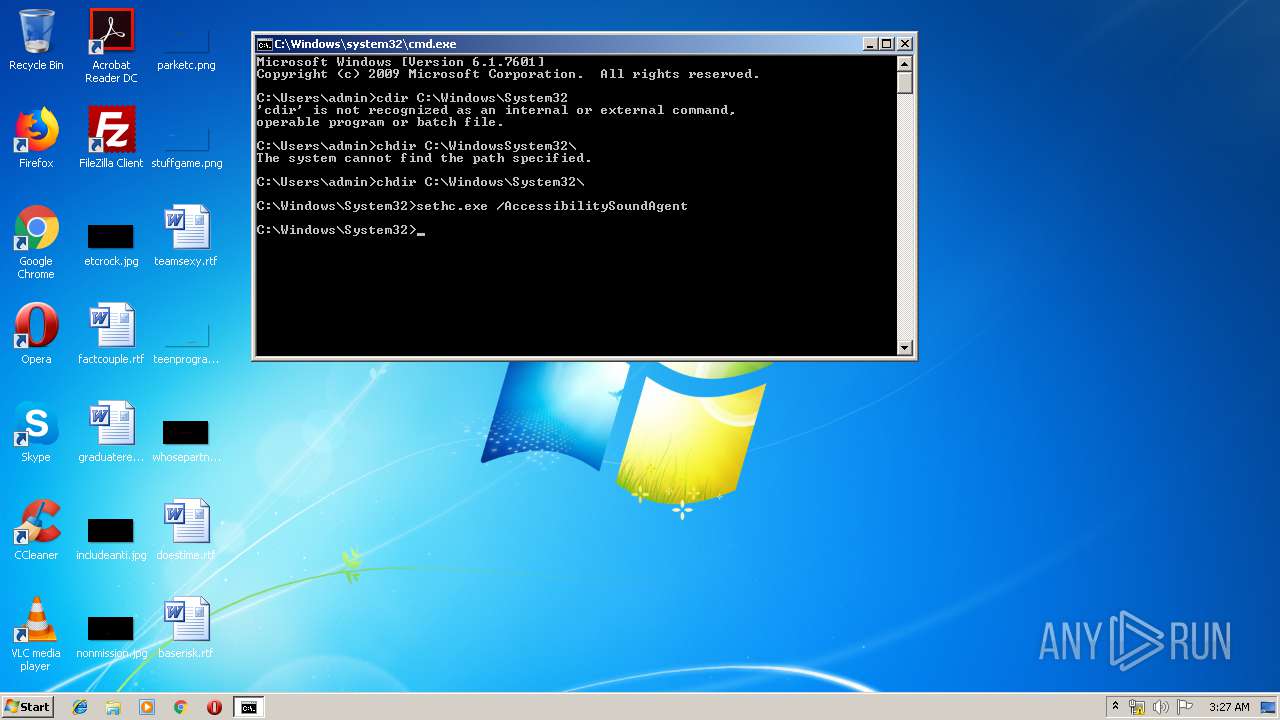Maximize the cmd.exe window
Viewport: 1280px width, 720px height.
pos(886,44)
